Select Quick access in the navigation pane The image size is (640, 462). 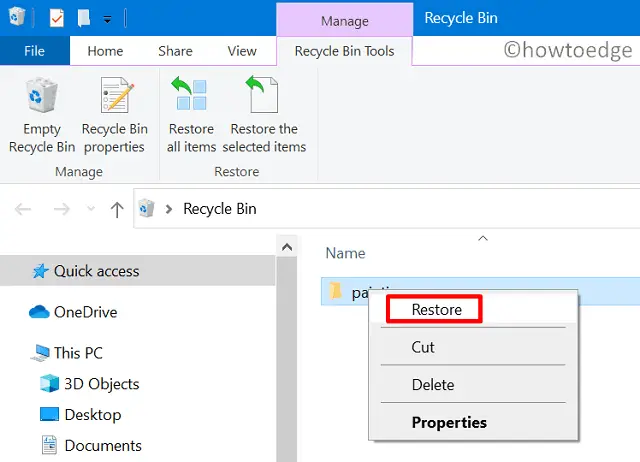coord(138,271)
